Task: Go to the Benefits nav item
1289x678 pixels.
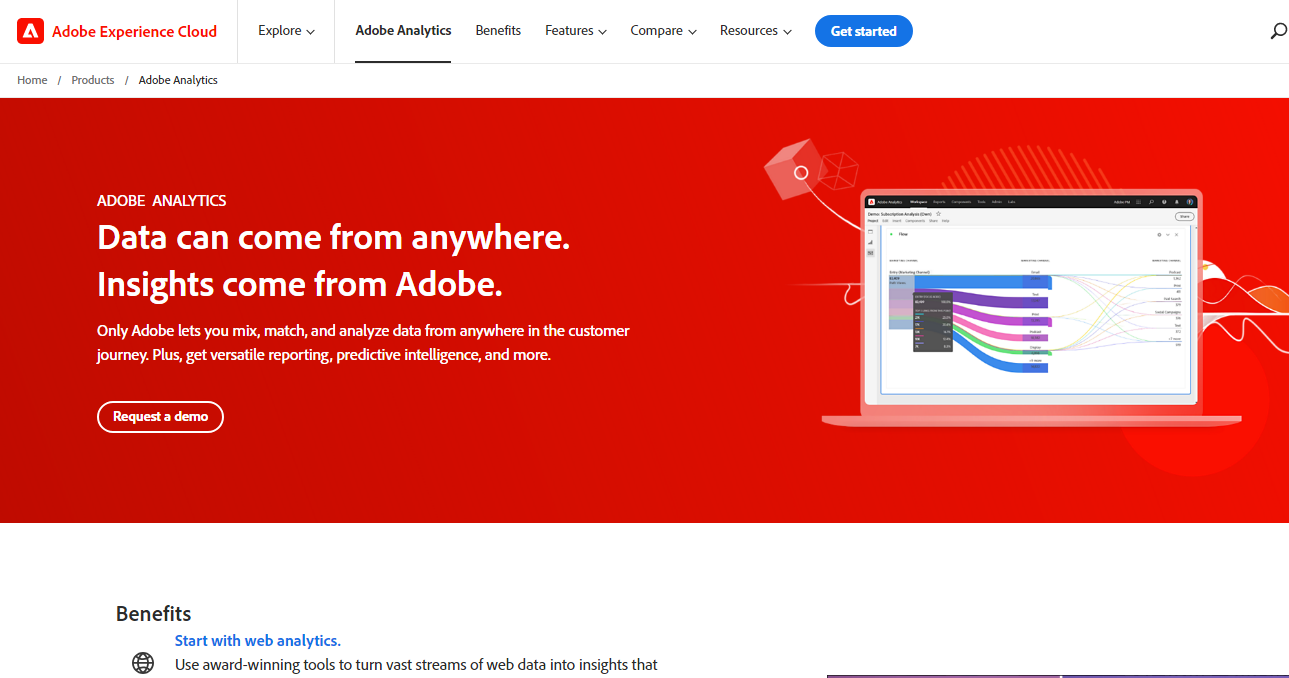Action: 498,31
